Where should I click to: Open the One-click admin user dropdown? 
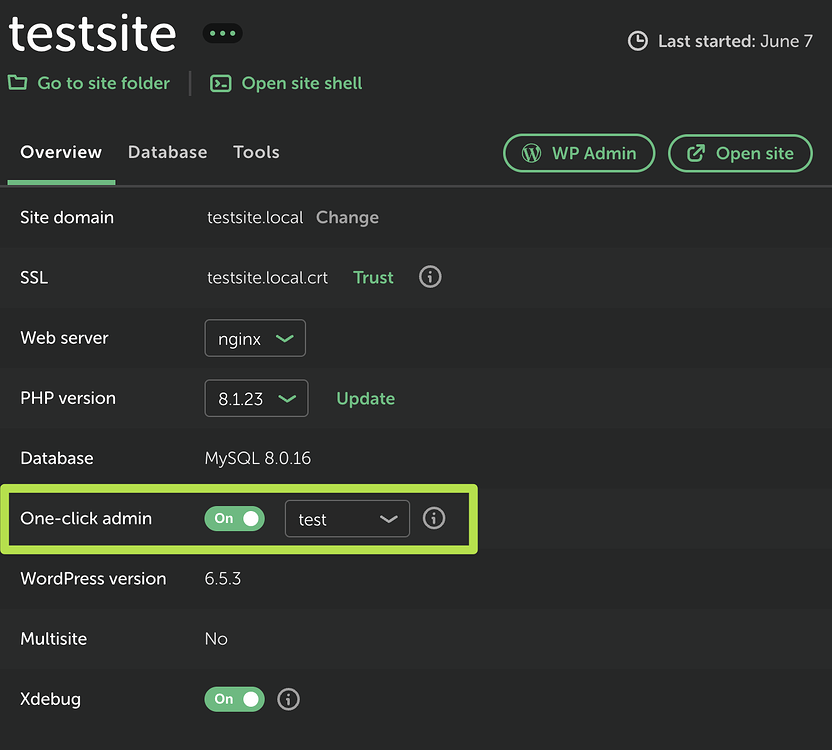(347, 519)
